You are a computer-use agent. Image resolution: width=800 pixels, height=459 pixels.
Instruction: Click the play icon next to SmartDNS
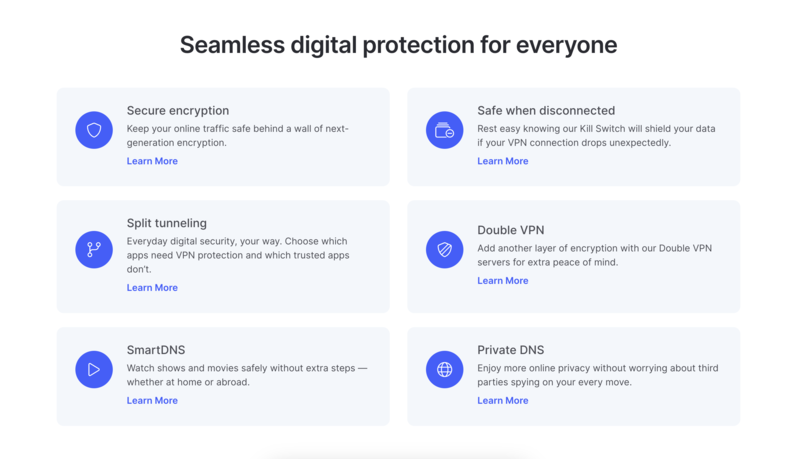pyautogui.click(x=94, y=369)
